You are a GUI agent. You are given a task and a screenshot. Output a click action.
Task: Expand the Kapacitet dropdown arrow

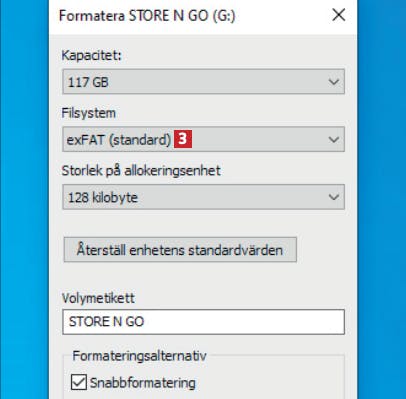coord(334,82)
